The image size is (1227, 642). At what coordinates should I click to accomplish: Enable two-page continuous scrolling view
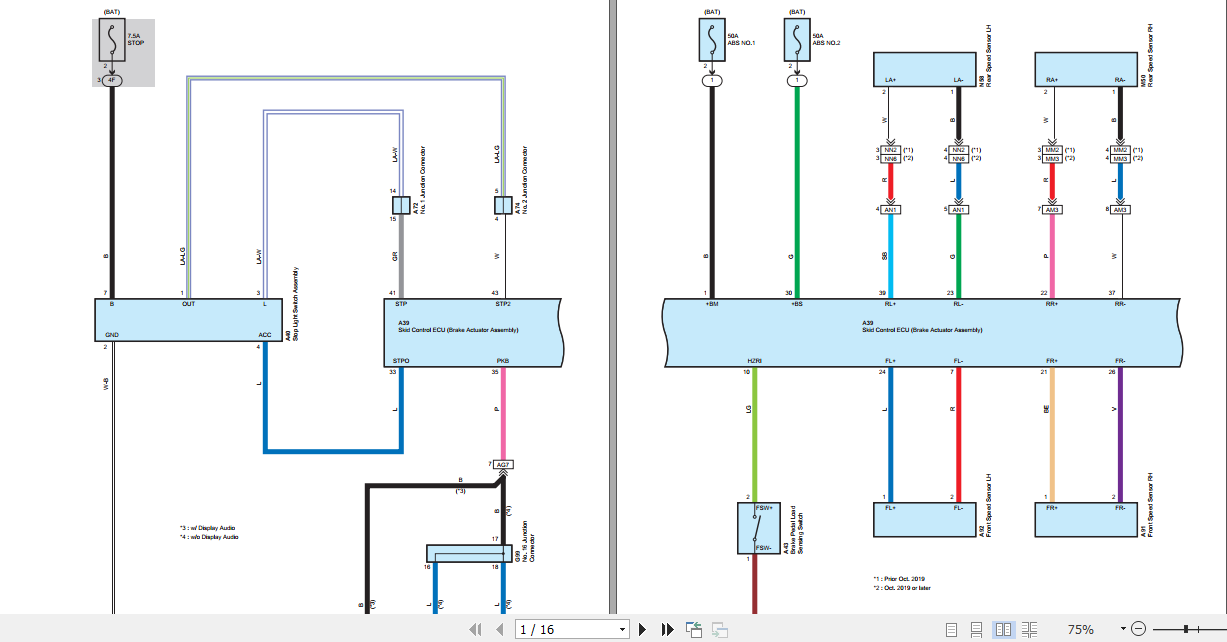pos(1029,629)
